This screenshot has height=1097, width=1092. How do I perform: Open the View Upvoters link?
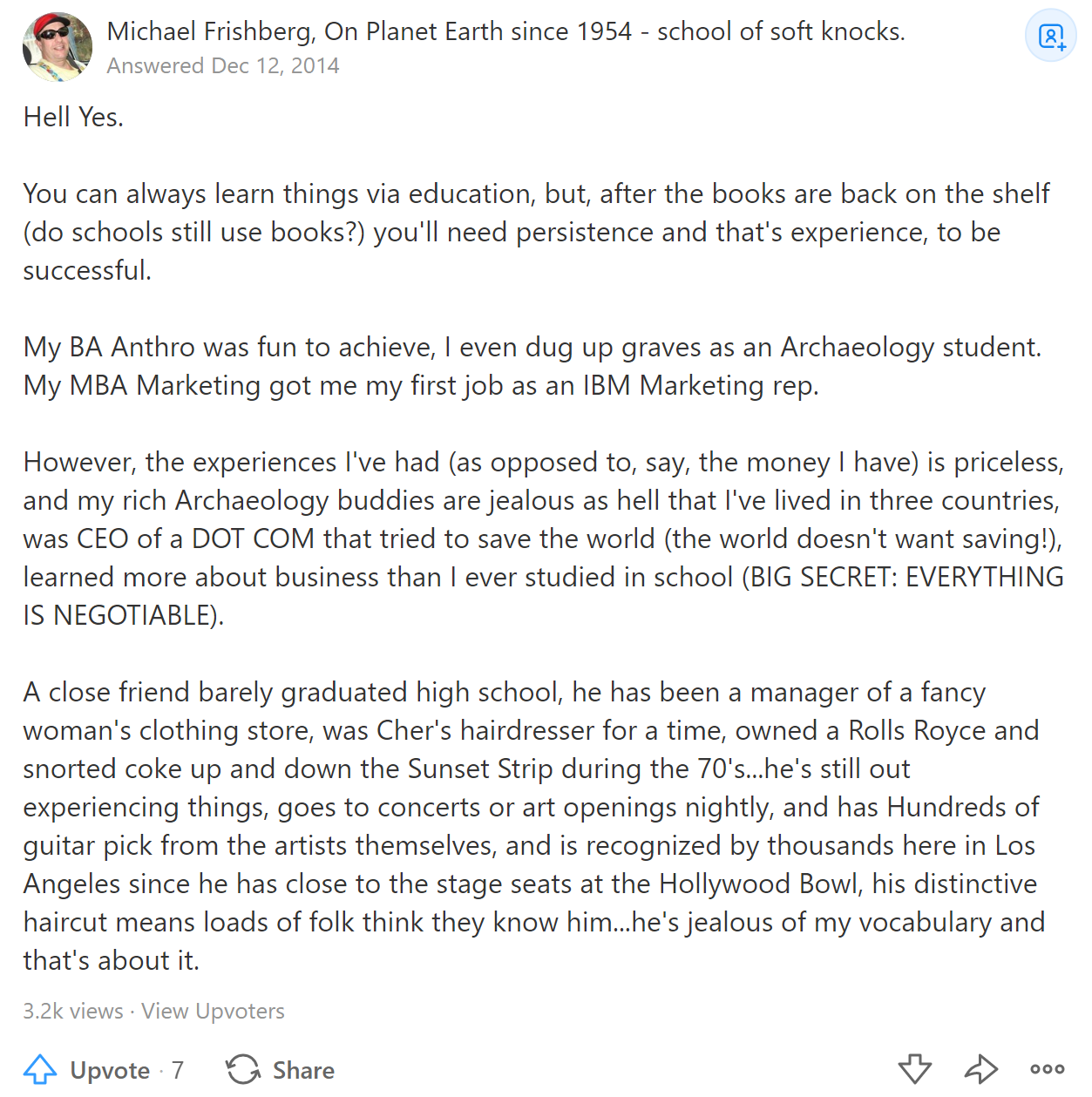(213, 1011)
